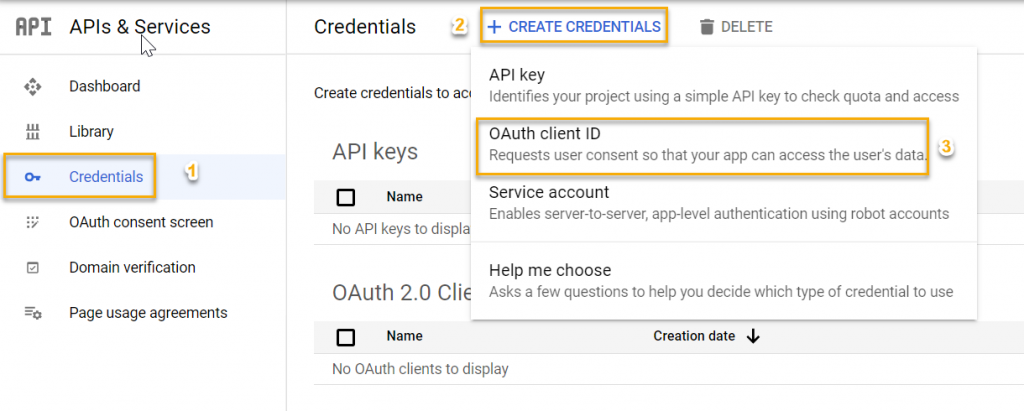
Task: Tick the API keys select-all checkbox
Action: tap(345, 197)
